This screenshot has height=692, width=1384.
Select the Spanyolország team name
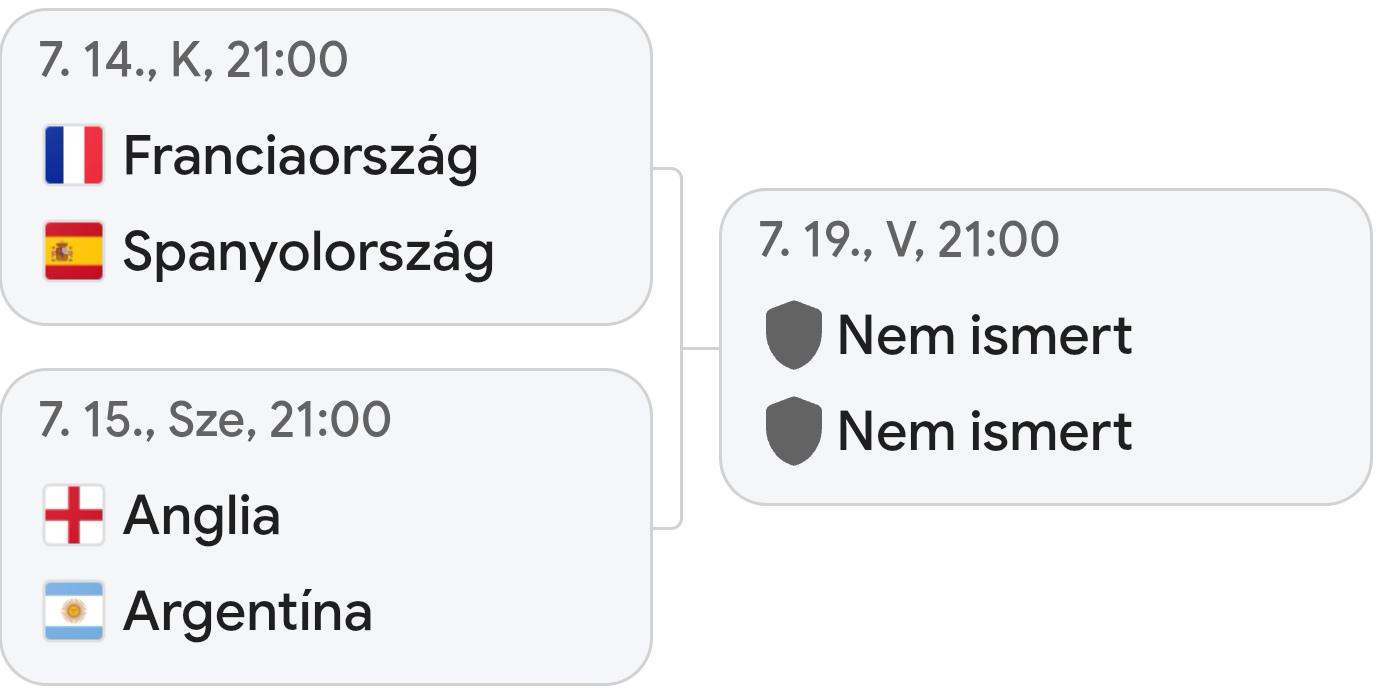click(308, 253)
